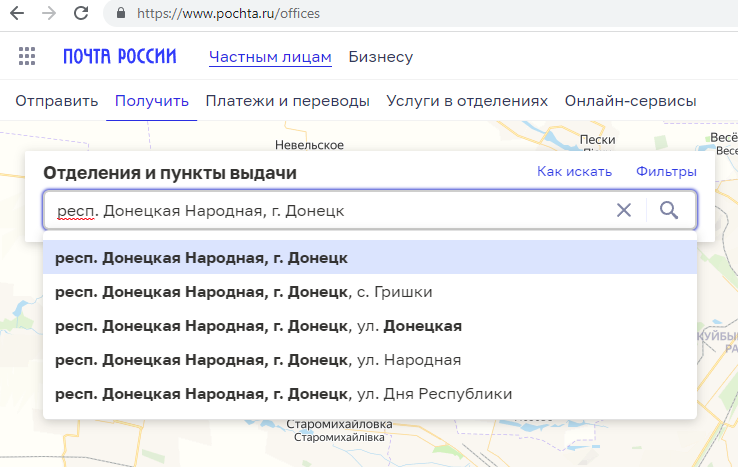Open Онлайн-сервисы menu
This screenshot has height=467, width=738.
click(x=630, y=101)
